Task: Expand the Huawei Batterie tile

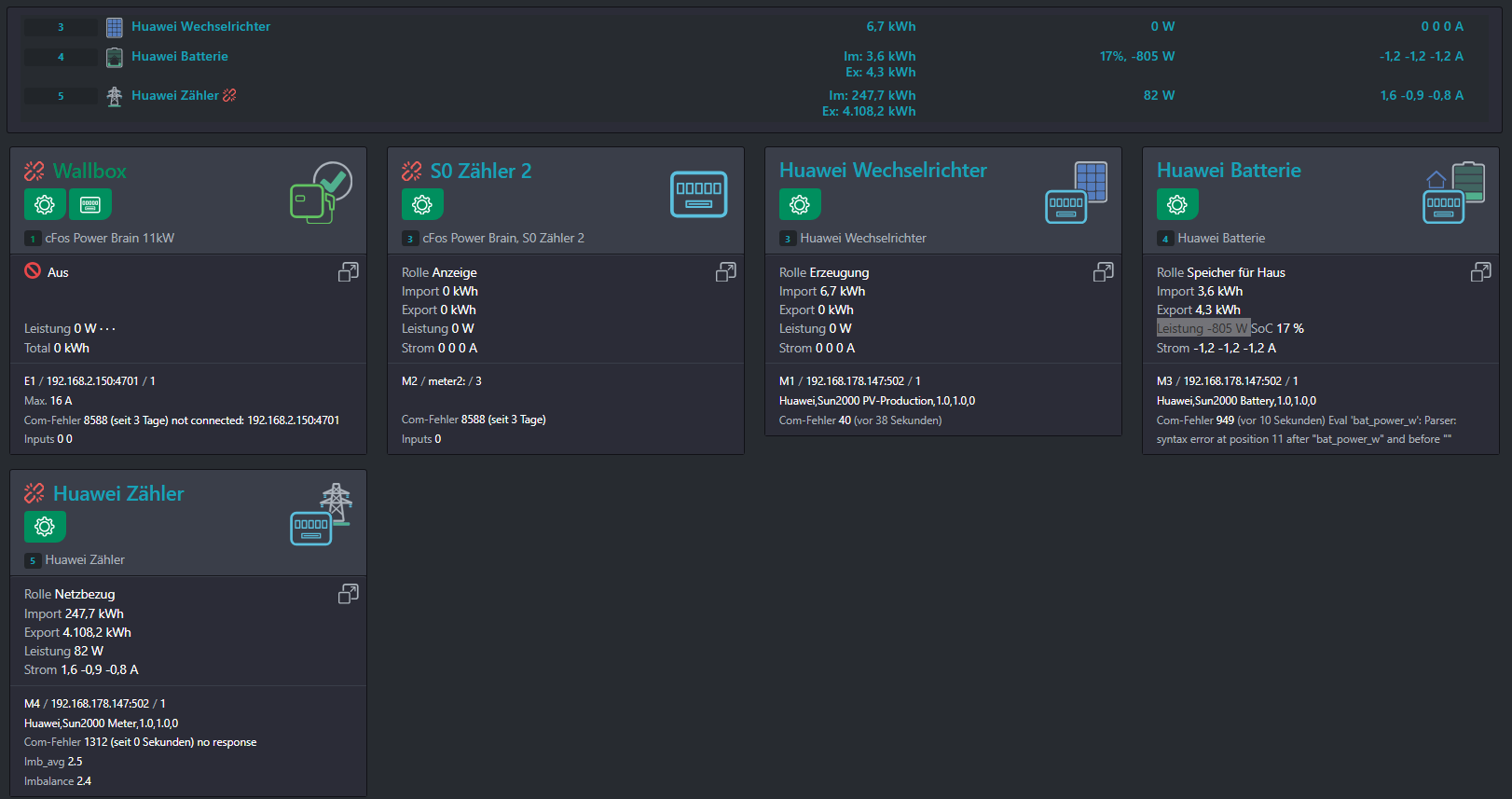Action: (1480, 272)
